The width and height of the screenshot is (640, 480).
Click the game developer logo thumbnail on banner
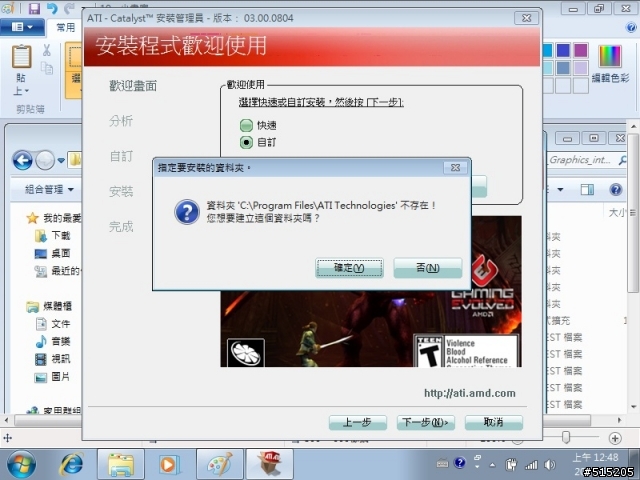[246, 352]
